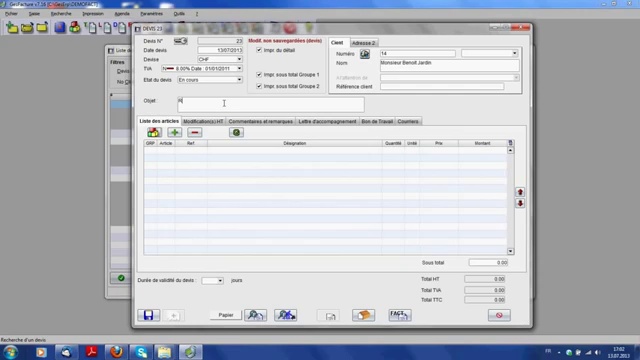Click the T document toolbar icon

90,27
